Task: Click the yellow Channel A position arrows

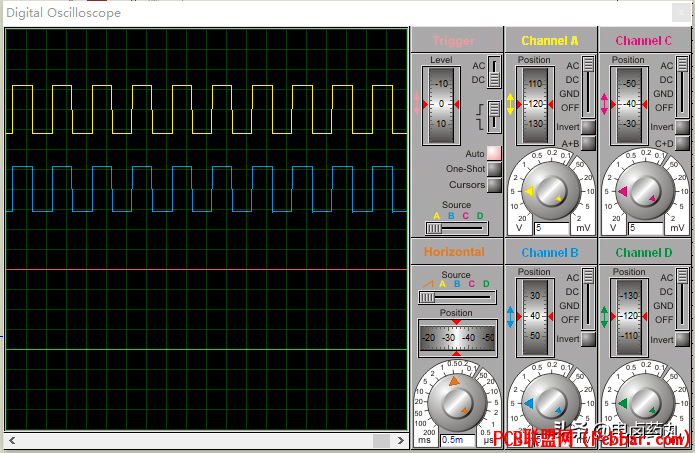Action: [x=510, y=104]
